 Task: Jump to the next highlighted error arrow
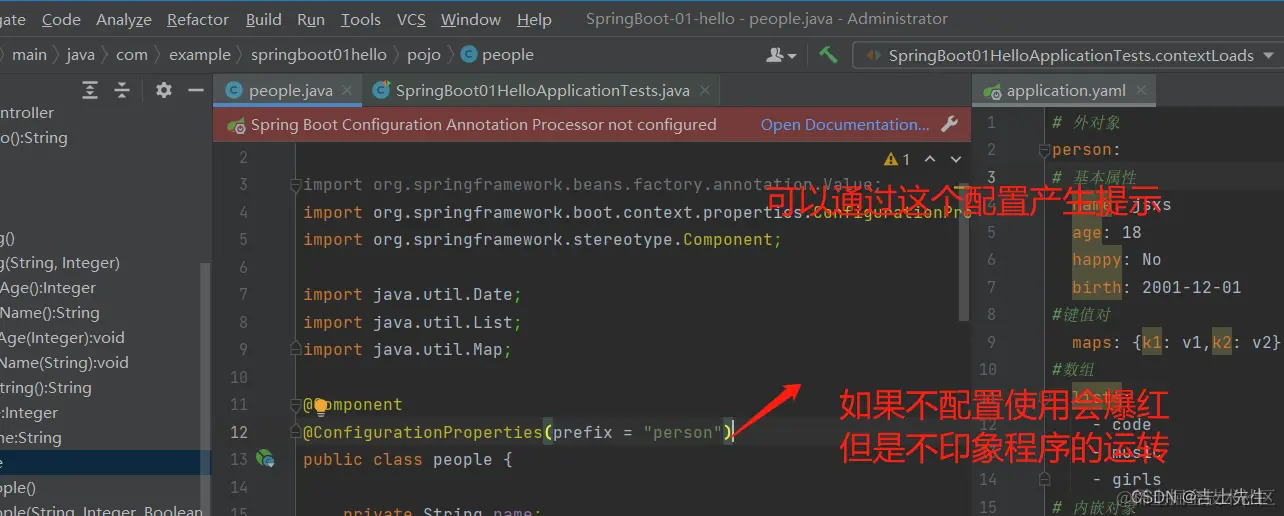(x=955, y=159)
